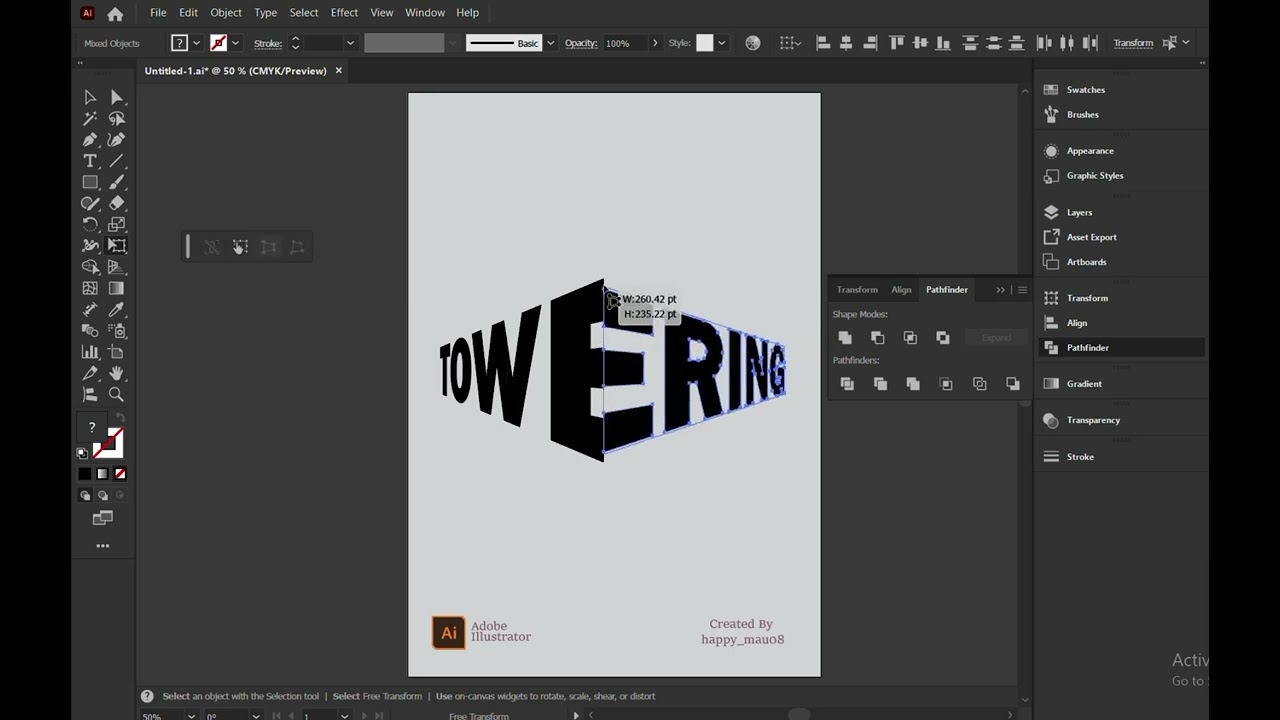Select the Zoom tool magnifier

[116, 395]
